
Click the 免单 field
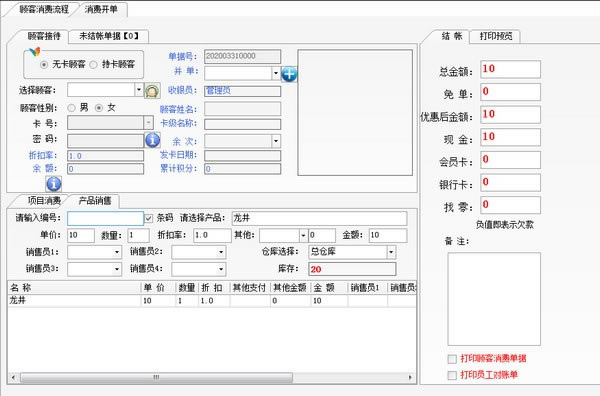tap(510, 92)
